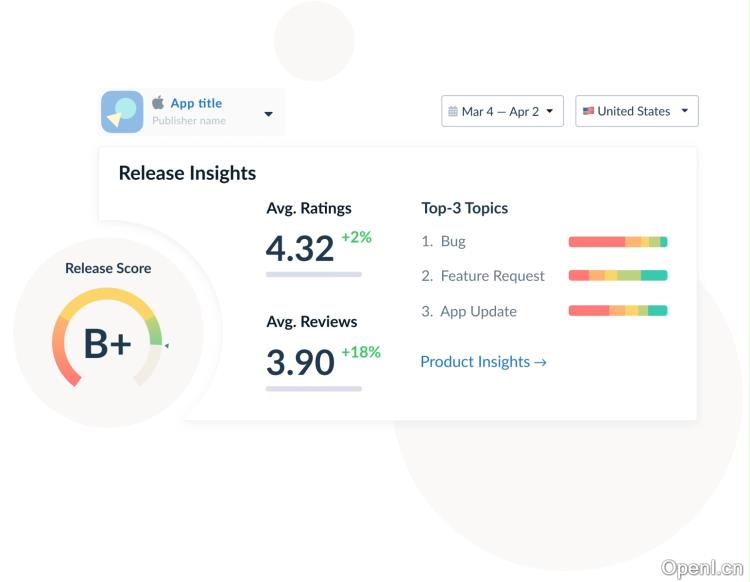Click the 3.90 average reviews value

[x=300, y=362]
